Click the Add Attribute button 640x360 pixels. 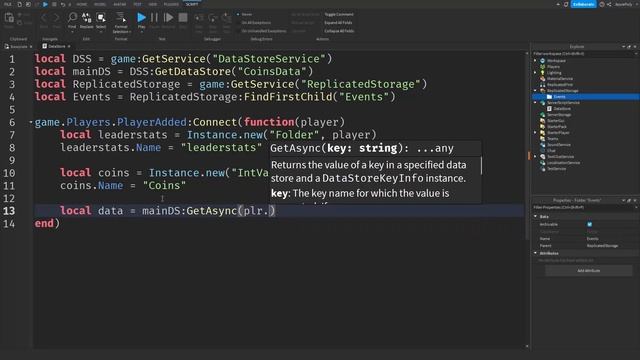(x=589, y=271)
